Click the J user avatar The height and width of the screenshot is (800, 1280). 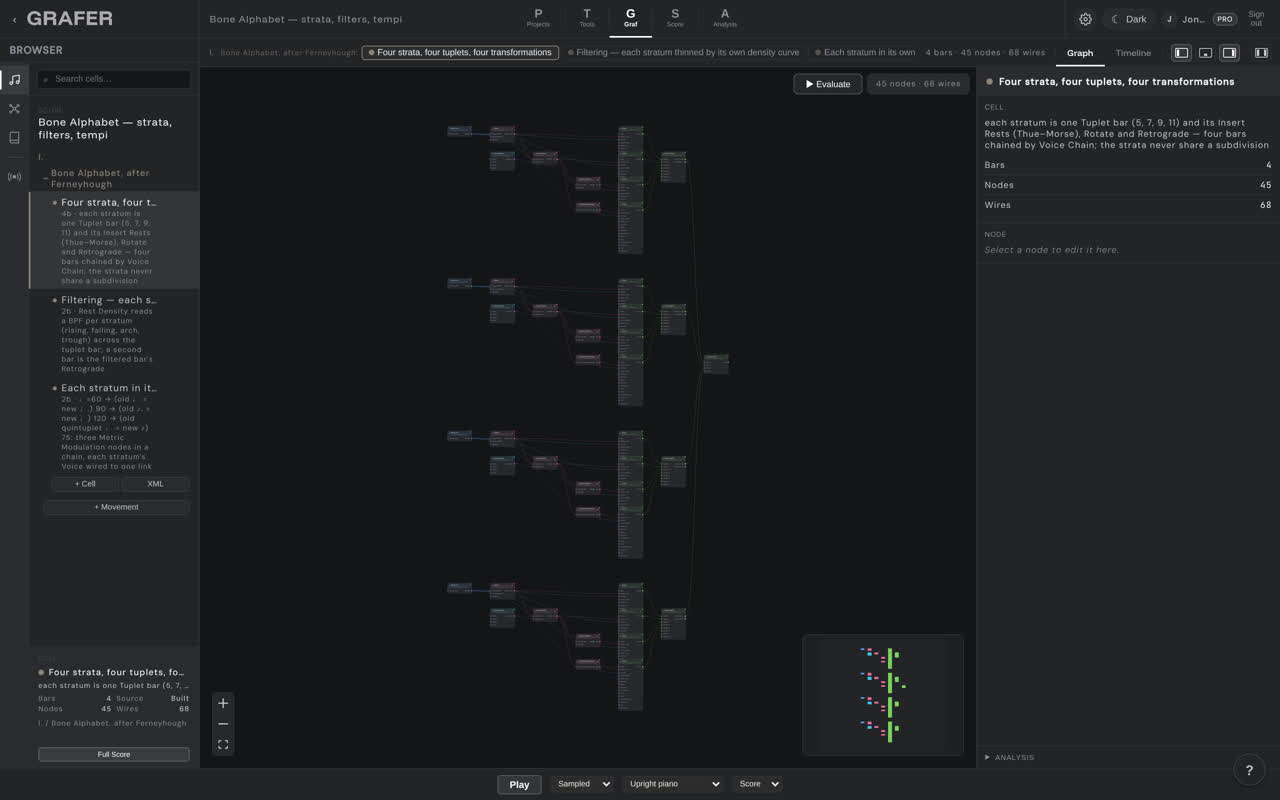[x=1169, y=19]
